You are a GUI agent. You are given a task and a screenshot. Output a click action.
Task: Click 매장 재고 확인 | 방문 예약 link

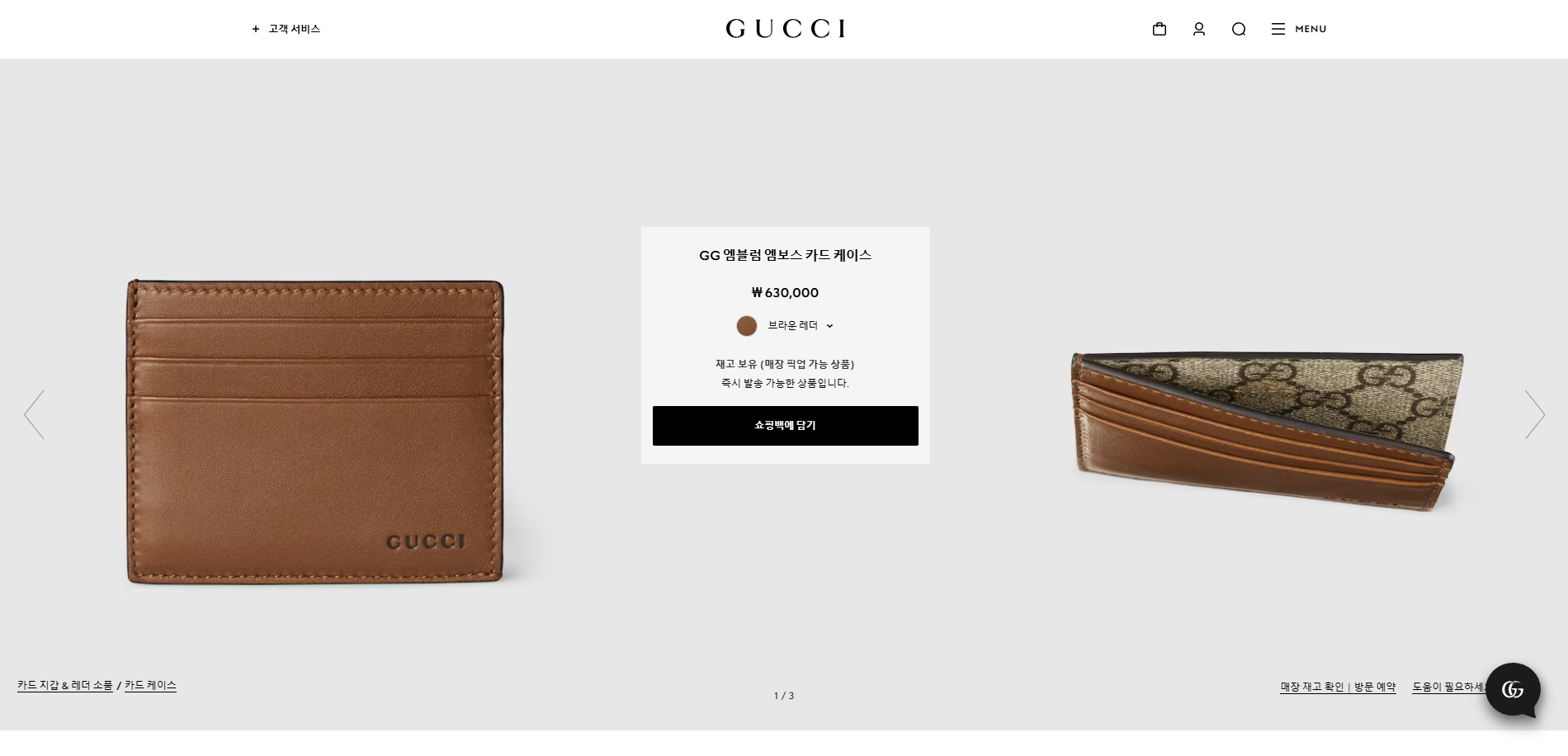tap(1338, 687)
